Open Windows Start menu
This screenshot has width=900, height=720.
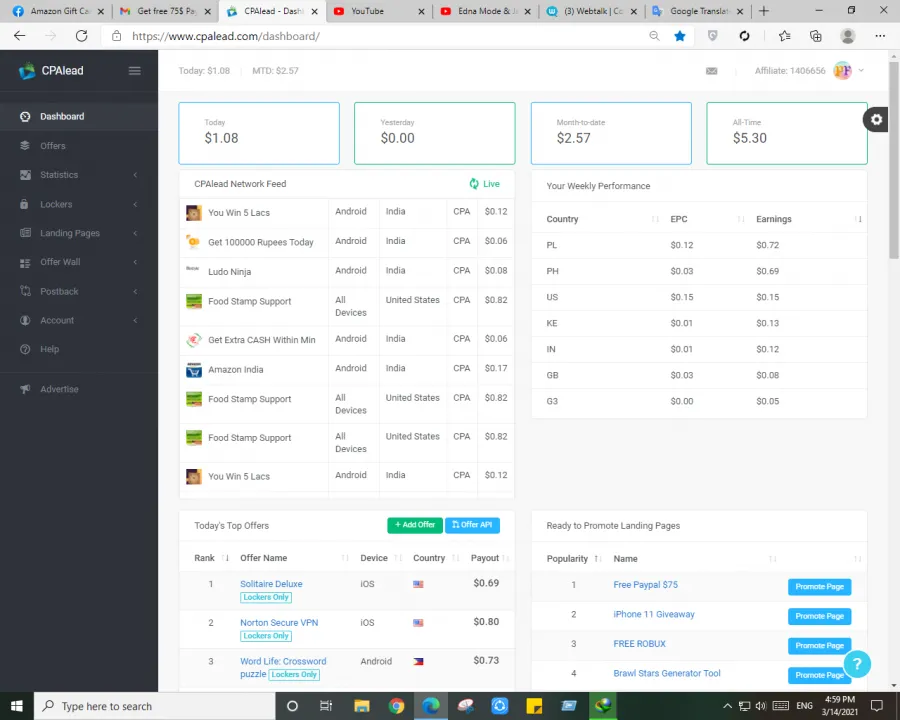point(16,706)
